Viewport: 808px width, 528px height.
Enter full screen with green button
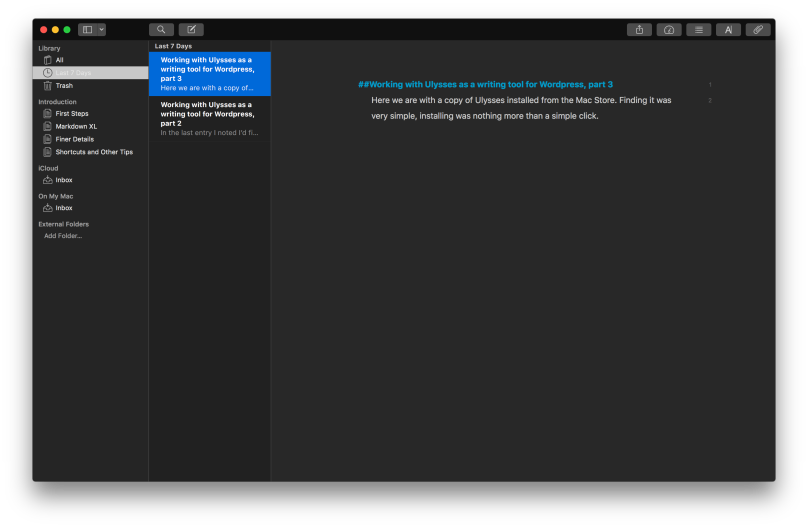(x=67, y=30)
